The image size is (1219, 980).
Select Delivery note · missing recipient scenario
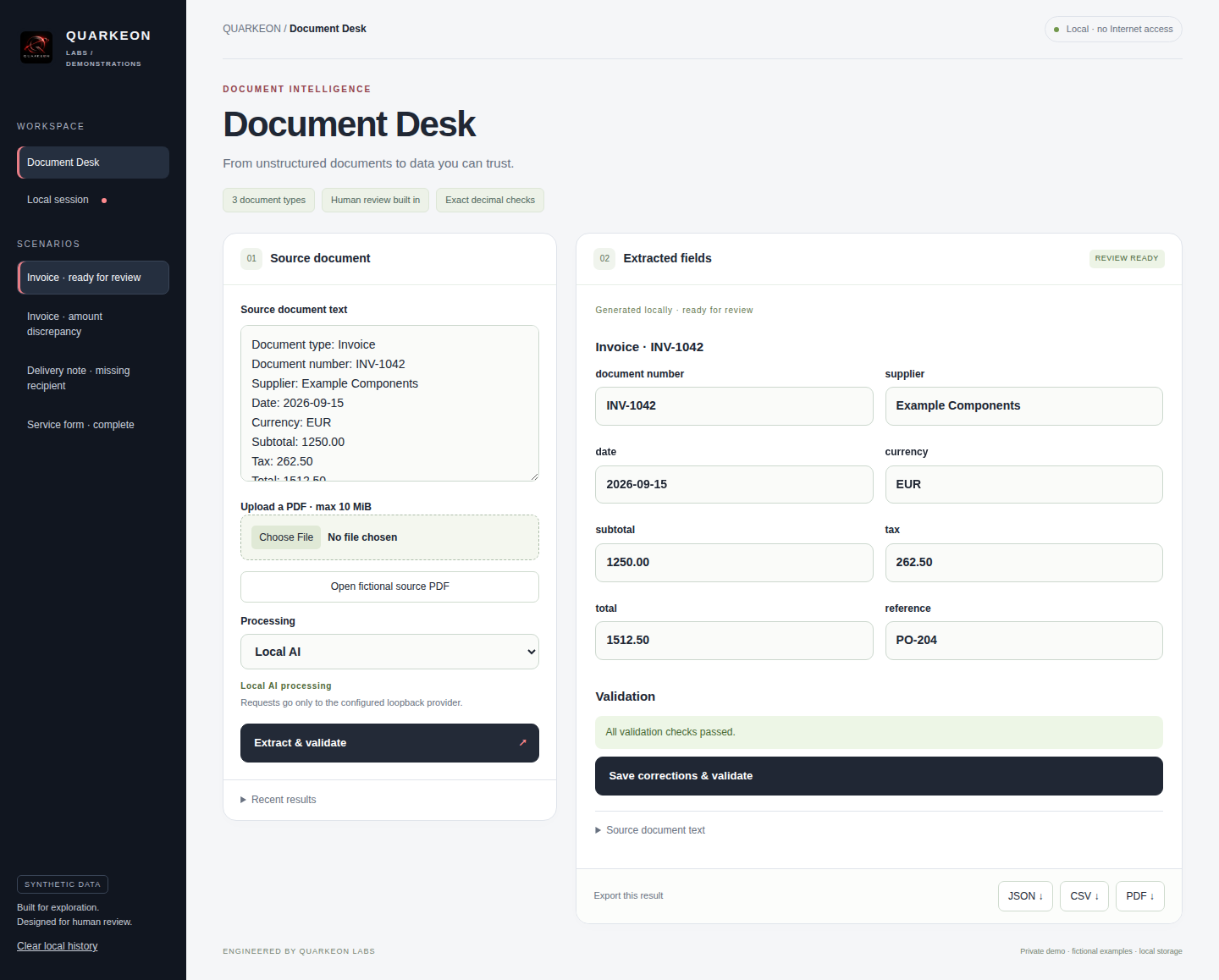tap(93, 378)
